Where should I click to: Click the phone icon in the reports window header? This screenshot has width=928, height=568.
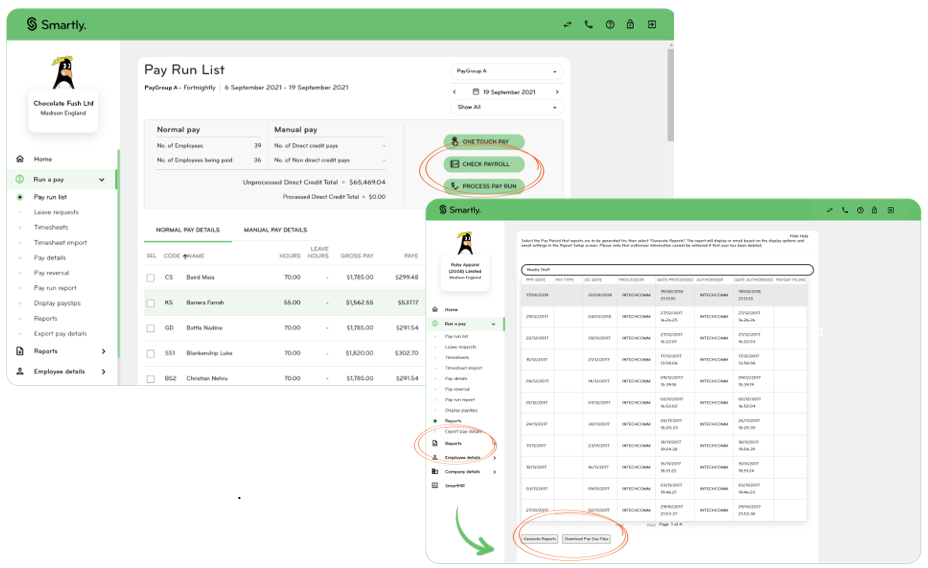(845, 210)
